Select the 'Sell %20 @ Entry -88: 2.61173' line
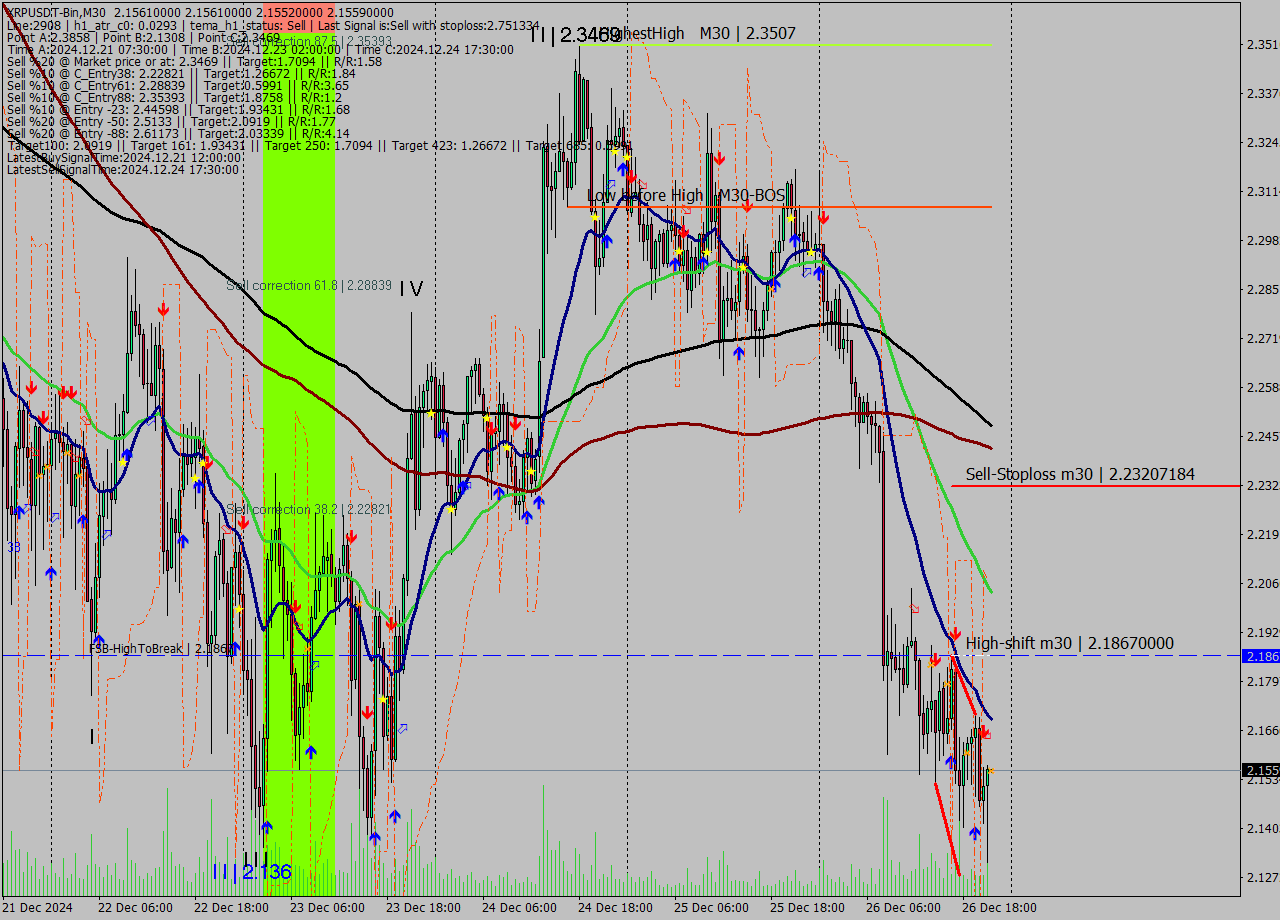Viewport: 1280px width, 920px height. pyautogui.click(x=178, y=133)
